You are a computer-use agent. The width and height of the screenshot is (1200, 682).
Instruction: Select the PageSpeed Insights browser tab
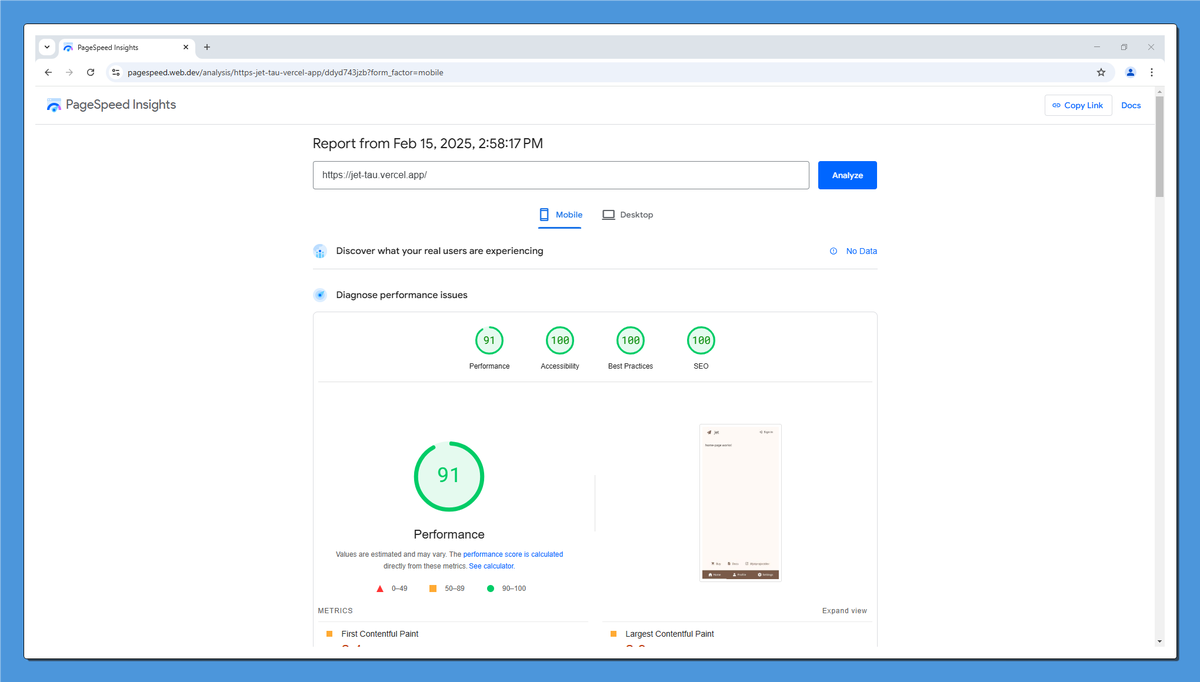(x=126, y=47)
